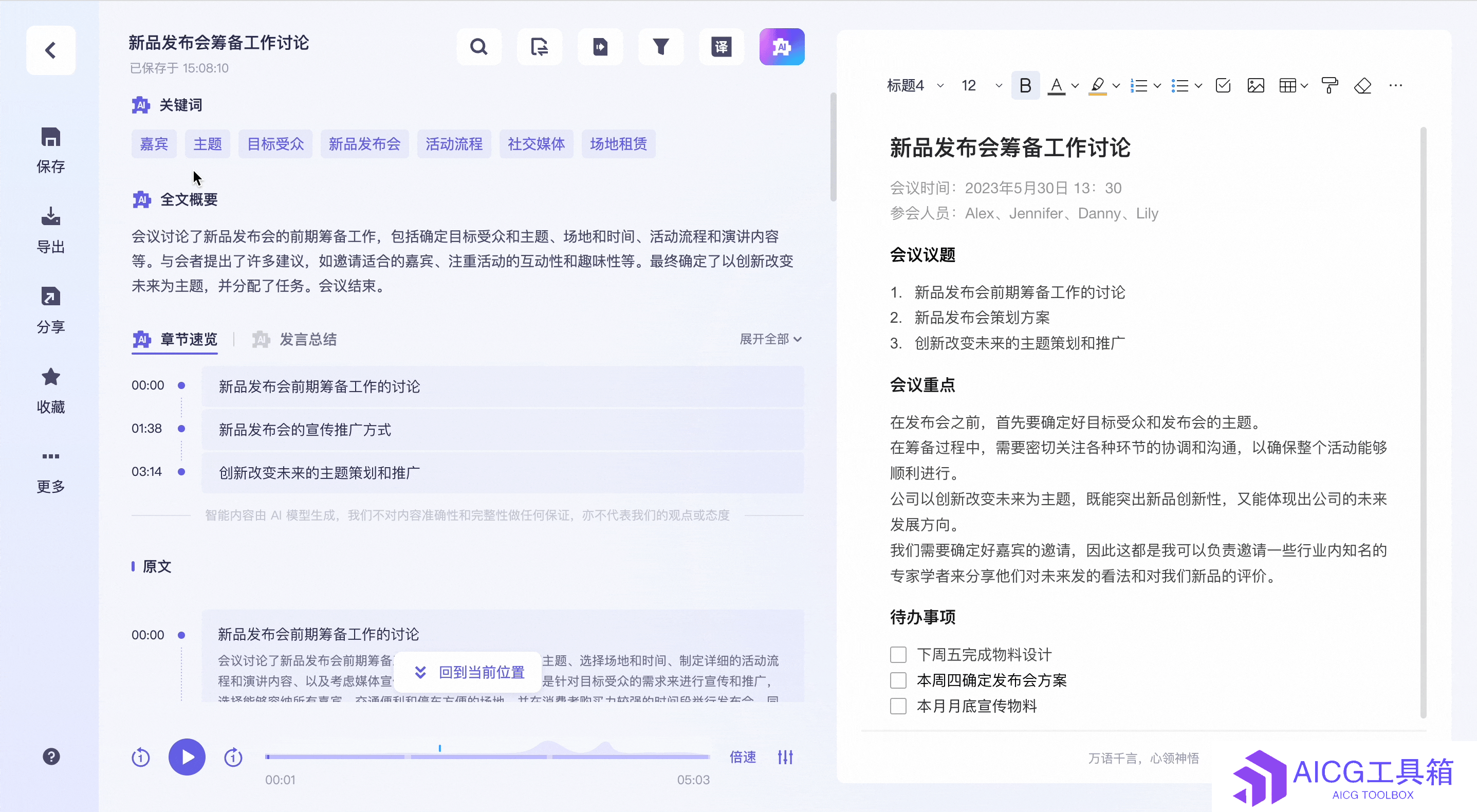Click the notes title 新品发布会筹备工作讨论
This screenshot has height=812, width=1477.
[x=1010, y=148]
